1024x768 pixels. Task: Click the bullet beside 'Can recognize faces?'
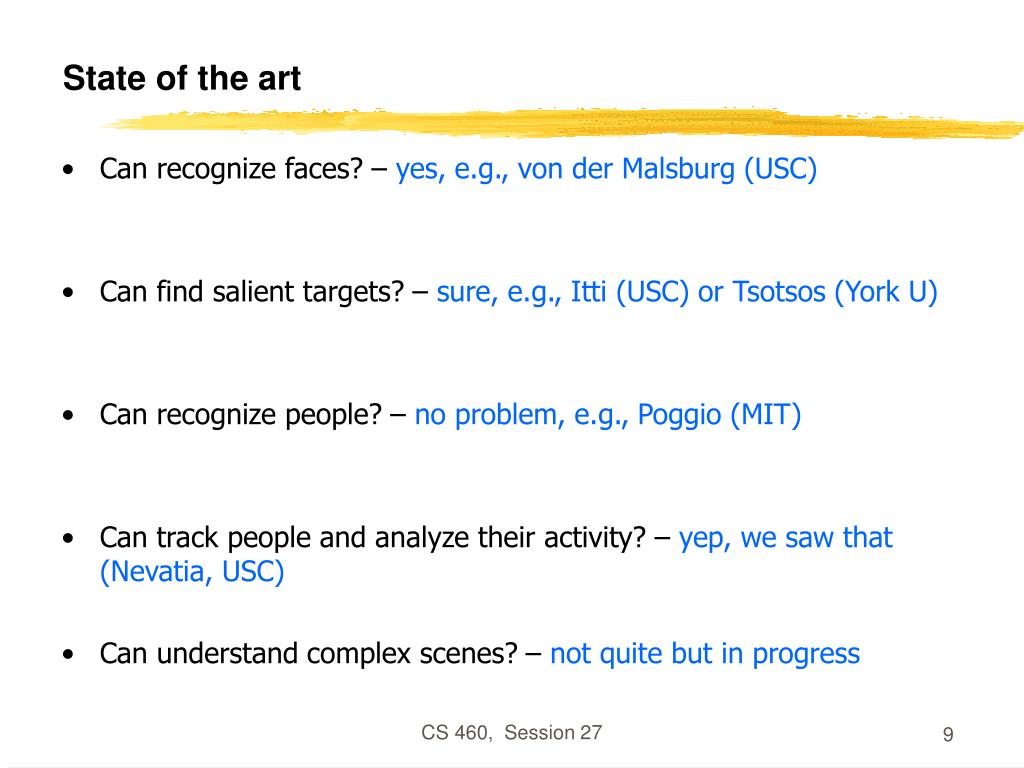[69, 170]
